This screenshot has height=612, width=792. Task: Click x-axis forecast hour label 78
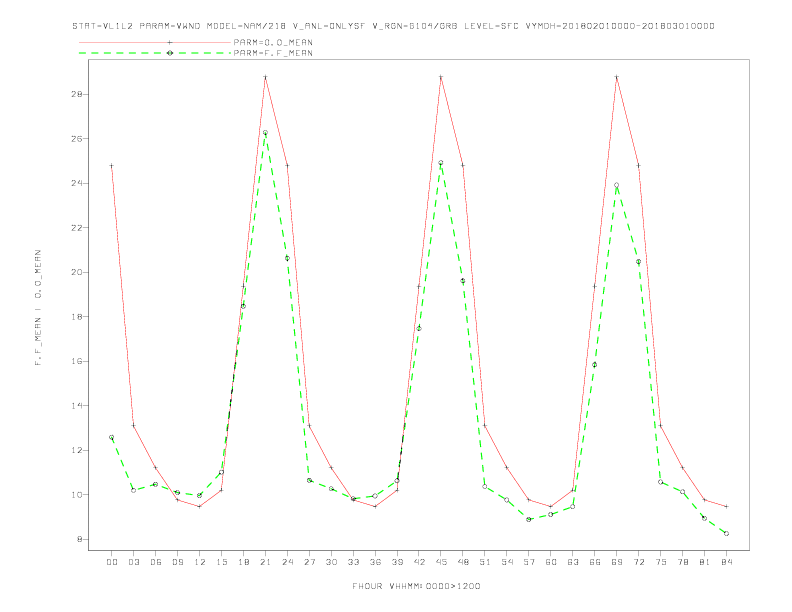click(x=682, y=562)
